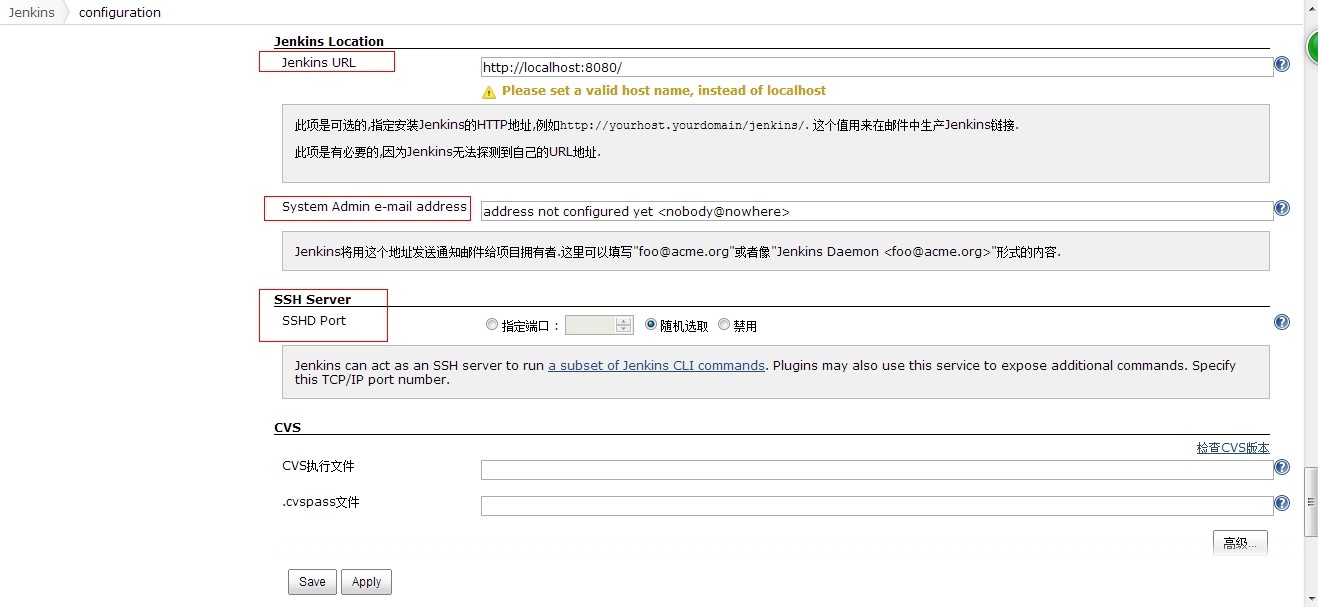
Task: Focus the System Admin e-mail address field
Action: click(x=876, y=211)
